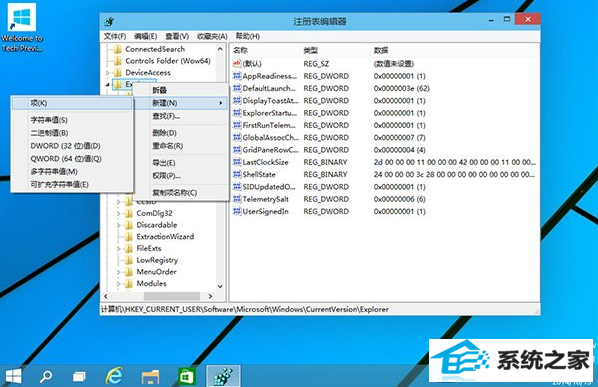The height and width of the screenshot is (387, 598).
Task: Click the DisplayToastAt value icon
Action: [237, 101]
